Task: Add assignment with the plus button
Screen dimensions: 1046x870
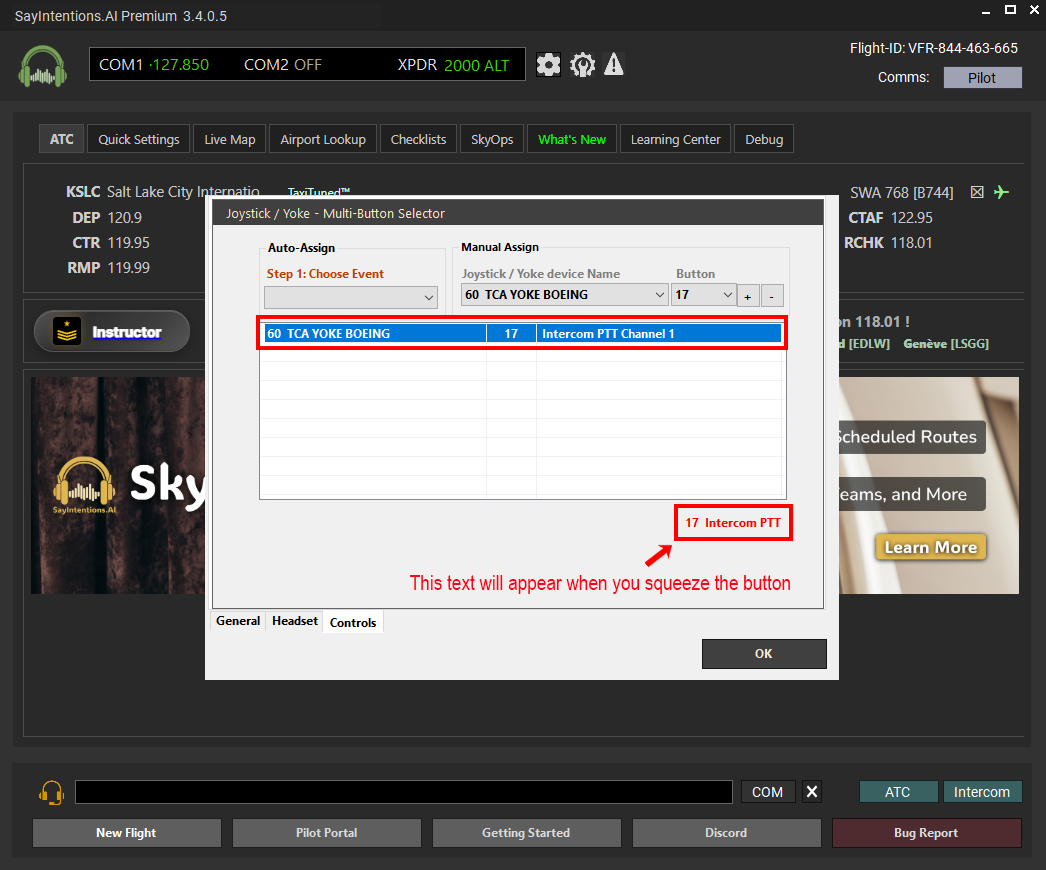Action: pyautogui.click(x=748, y=296)
